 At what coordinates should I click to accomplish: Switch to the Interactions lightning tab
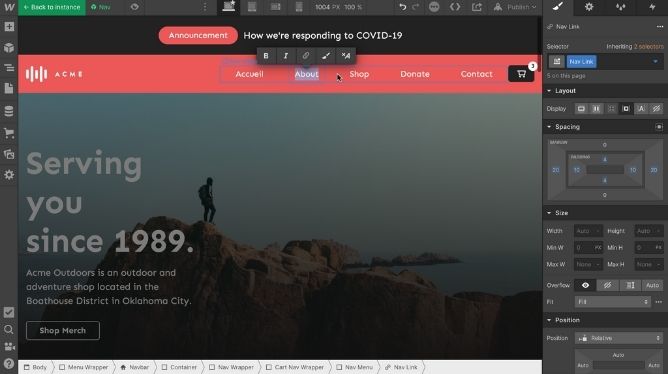[x=652, y=7]
